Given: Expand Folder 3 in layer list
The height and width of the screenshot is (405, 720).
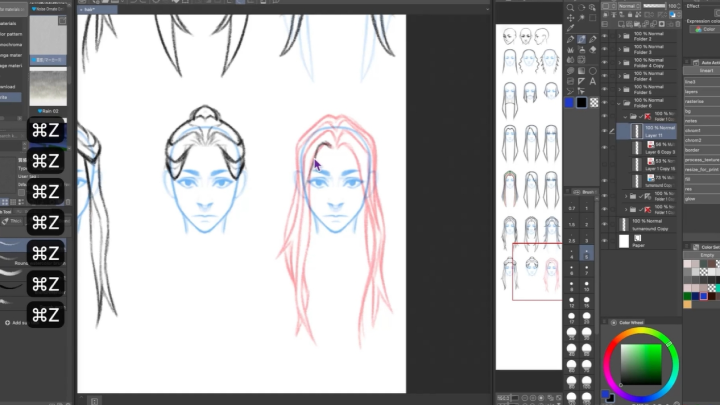Looking at the screenshot, I should (617, 51).
